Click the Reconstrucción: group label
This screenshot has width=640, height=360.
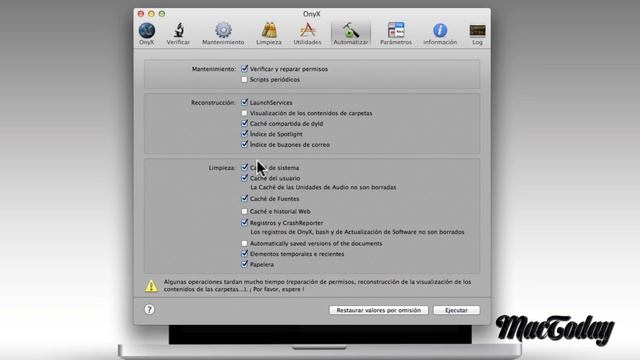click(213, 102)
